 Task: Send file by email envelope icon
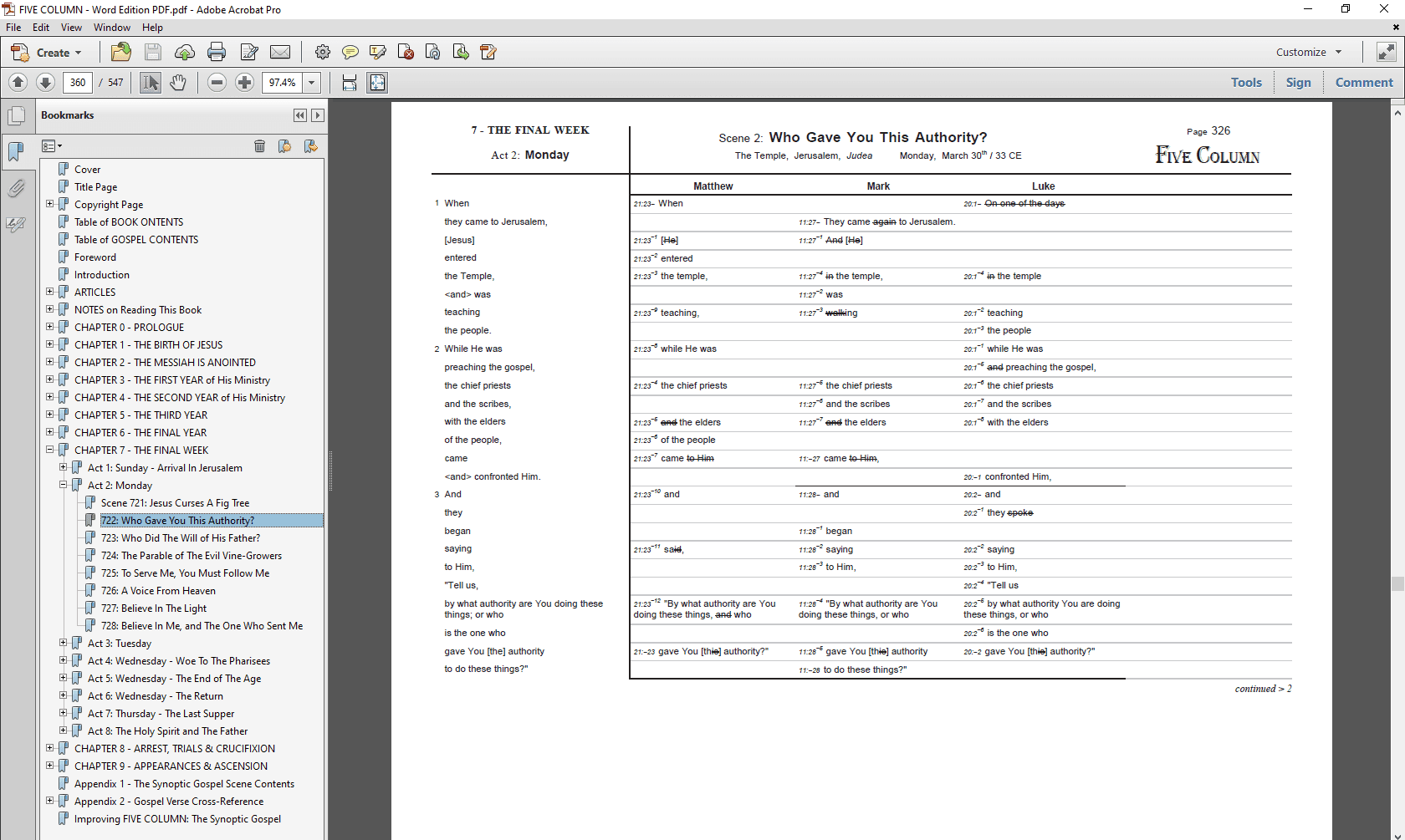[280, 52]
